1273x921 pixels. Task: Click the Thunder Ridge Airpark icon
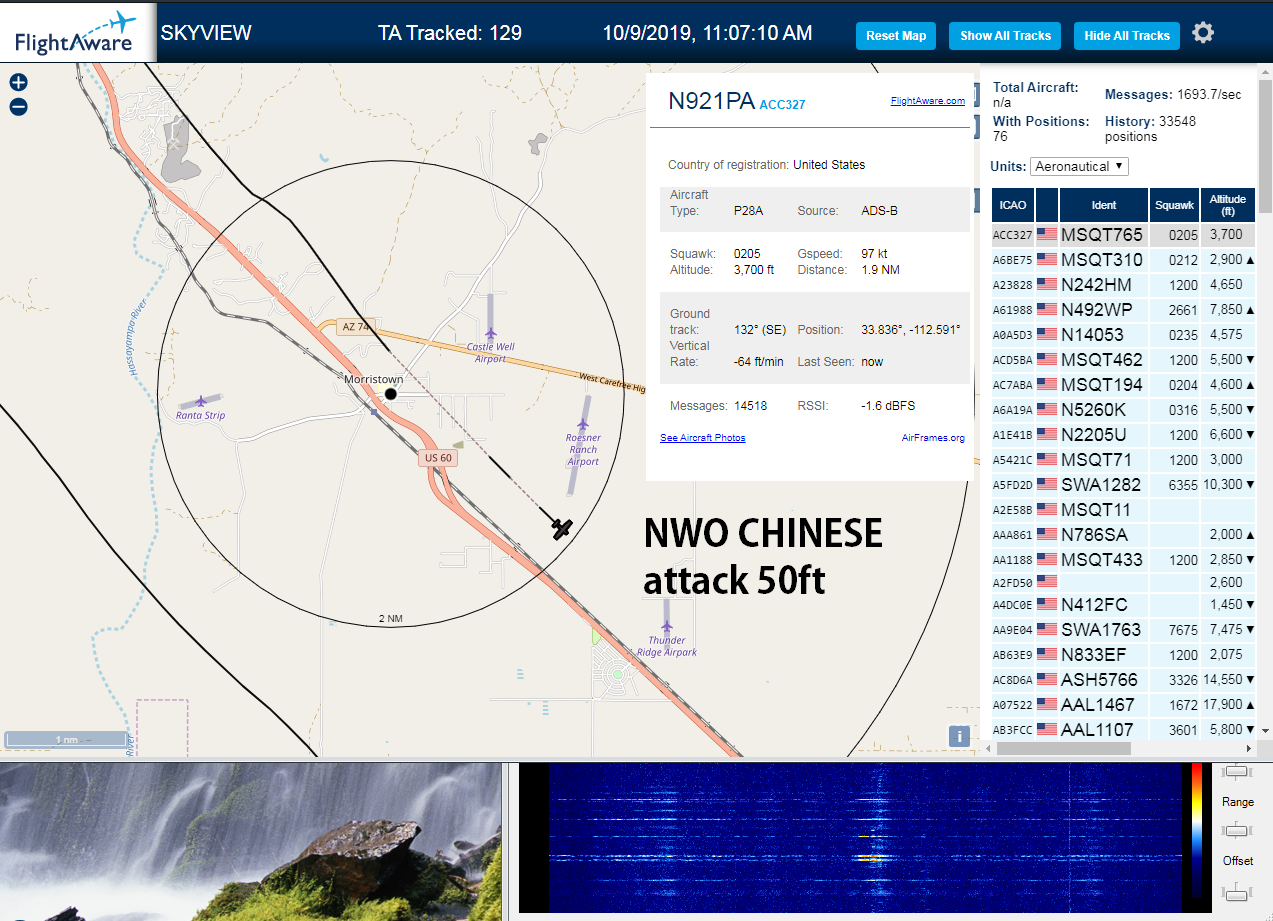[x=667, y=626]
